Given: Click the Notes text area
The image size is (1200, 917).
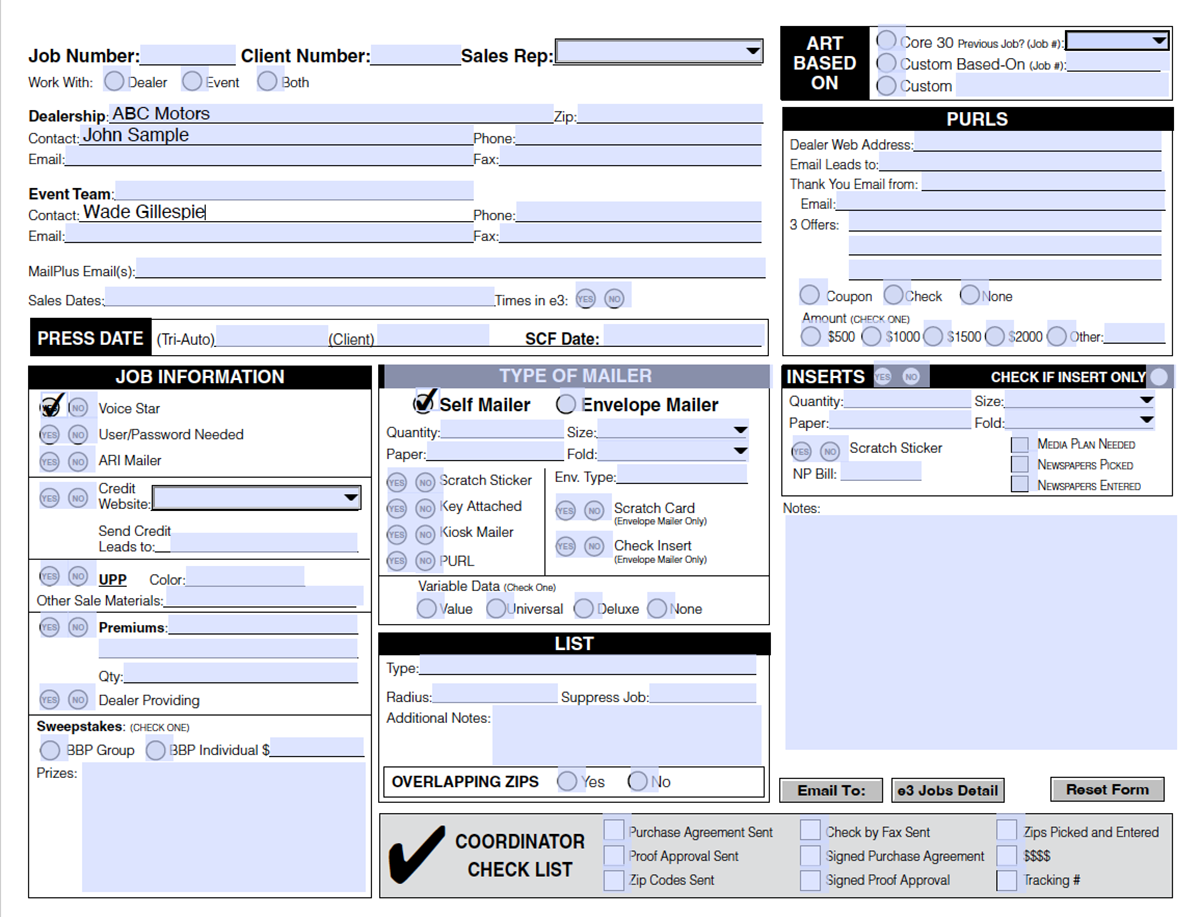Looking at the screenshot, I should coord(981,632).
